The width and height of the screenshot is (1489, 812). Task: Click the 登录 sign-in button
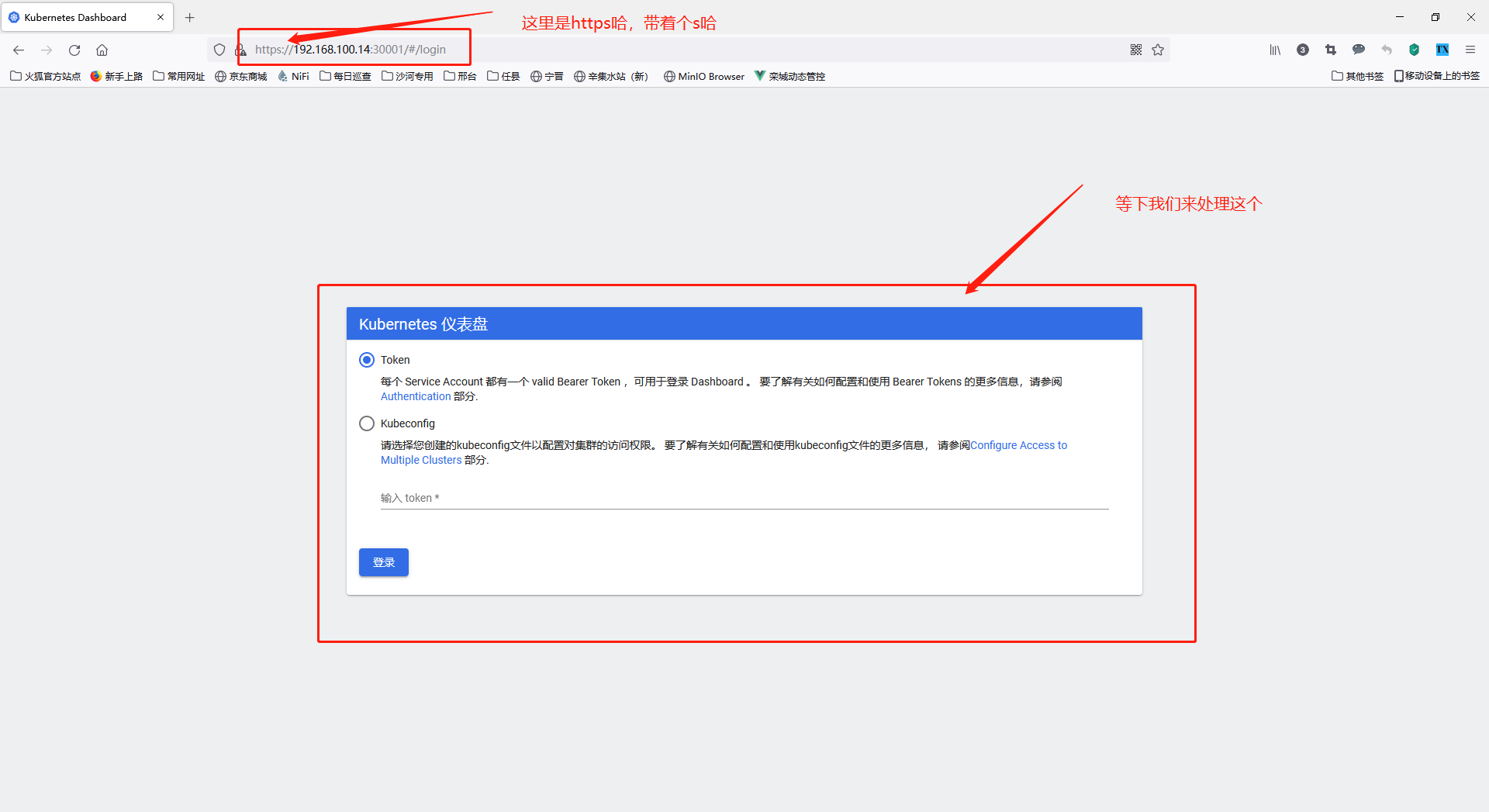pos(384,562)
